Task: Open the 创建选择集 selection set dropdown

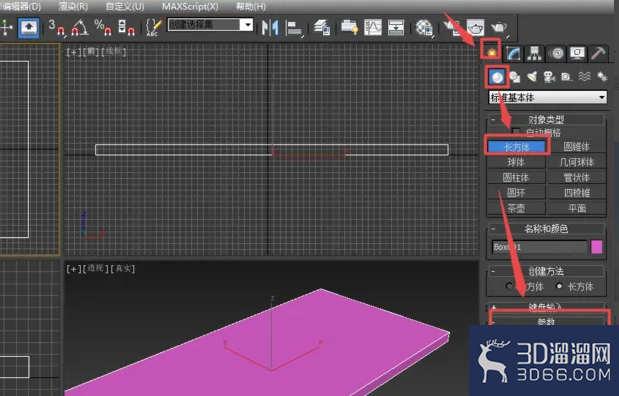Action: click(x=210, y=25)
